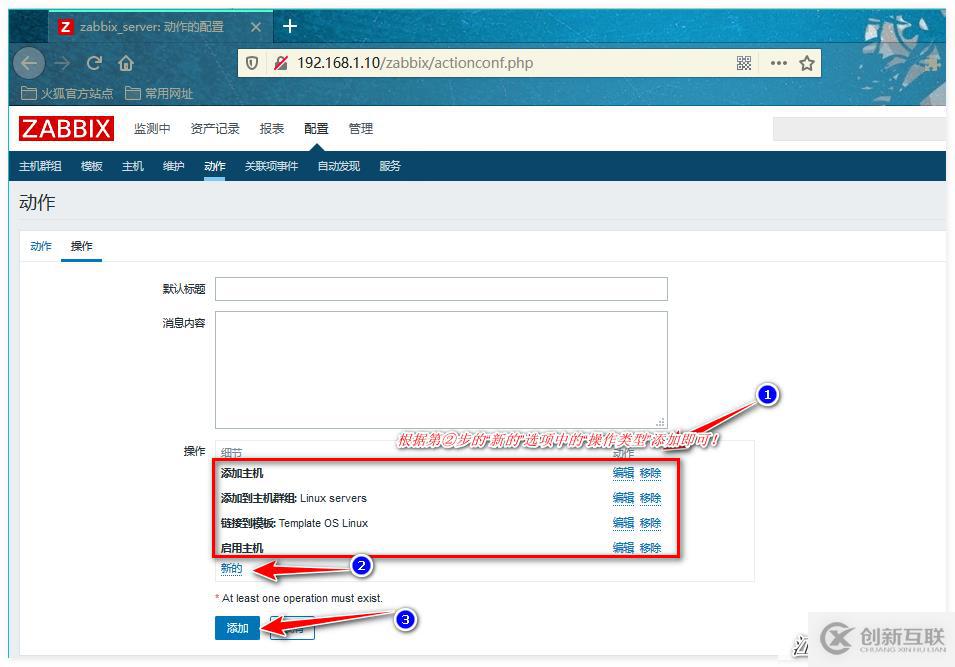Click the 'Template OS Linux' operation text
Image resolution: width=955 pixels, height=667 pixels.
pyautogui.click(x=323, y=523)
